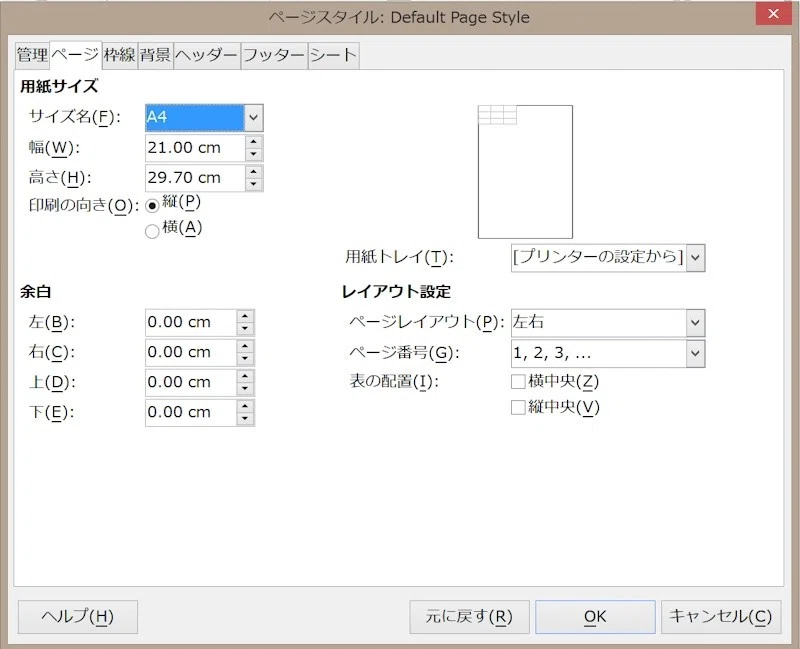
Task: Select 横(A) landscape orientation radio button
Action: (x=152, y=231)
